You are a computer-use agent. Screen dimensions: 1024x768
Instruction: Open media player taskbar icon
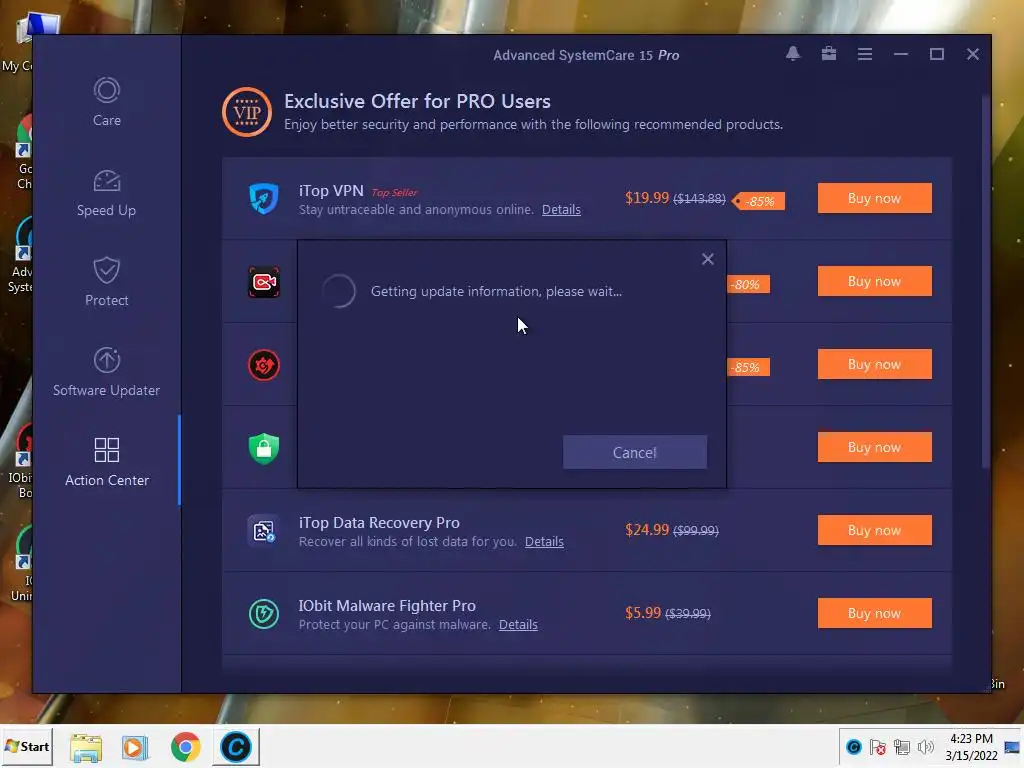click(135, 747)
